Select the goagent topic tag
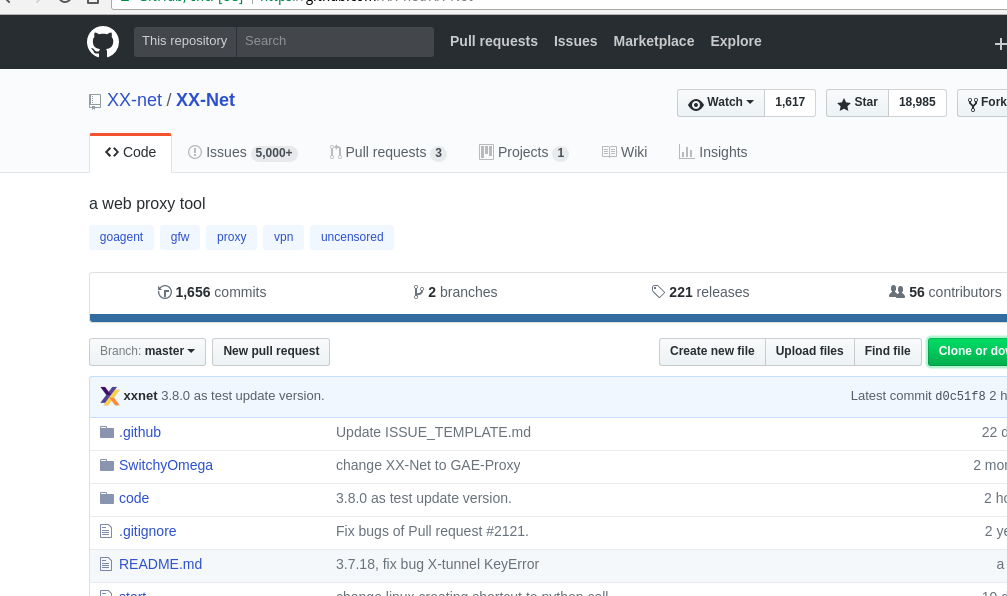1007x596 pixels. (121, 237)
